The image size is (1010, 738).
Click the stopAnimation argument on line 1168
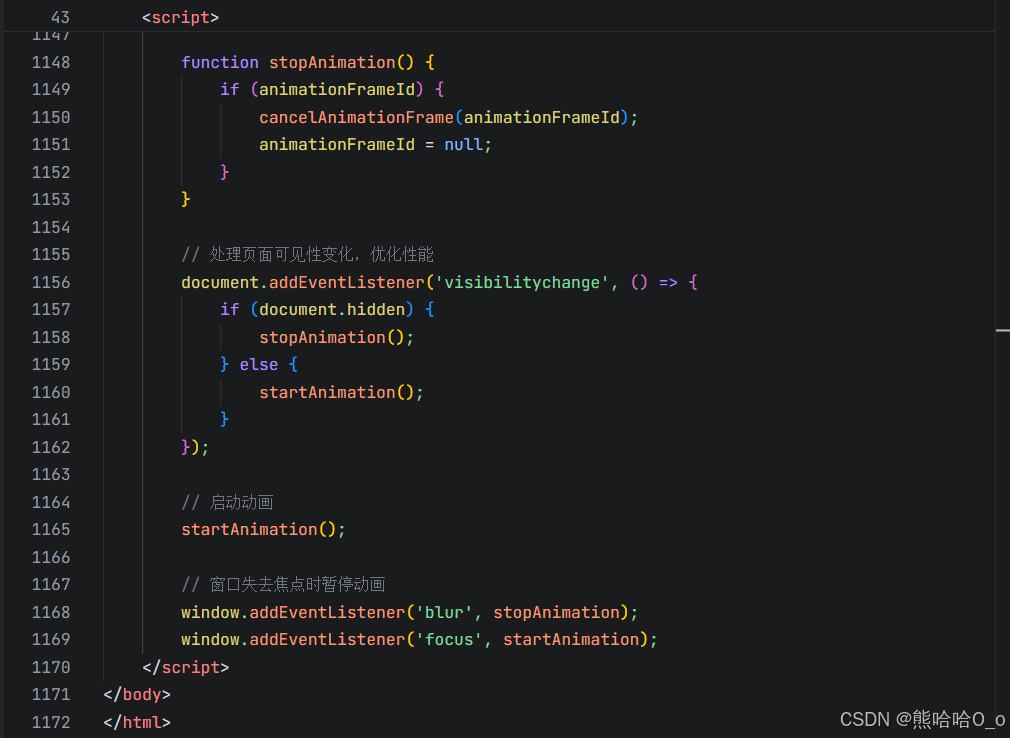[x=556, y=612]
